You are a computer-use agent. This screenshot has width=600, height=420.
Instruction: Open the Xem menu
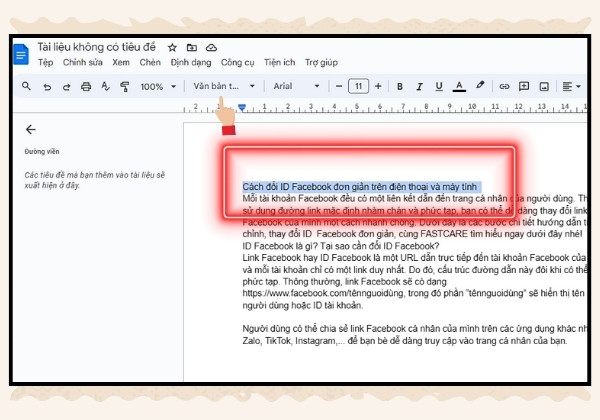(x=121, y=62)
